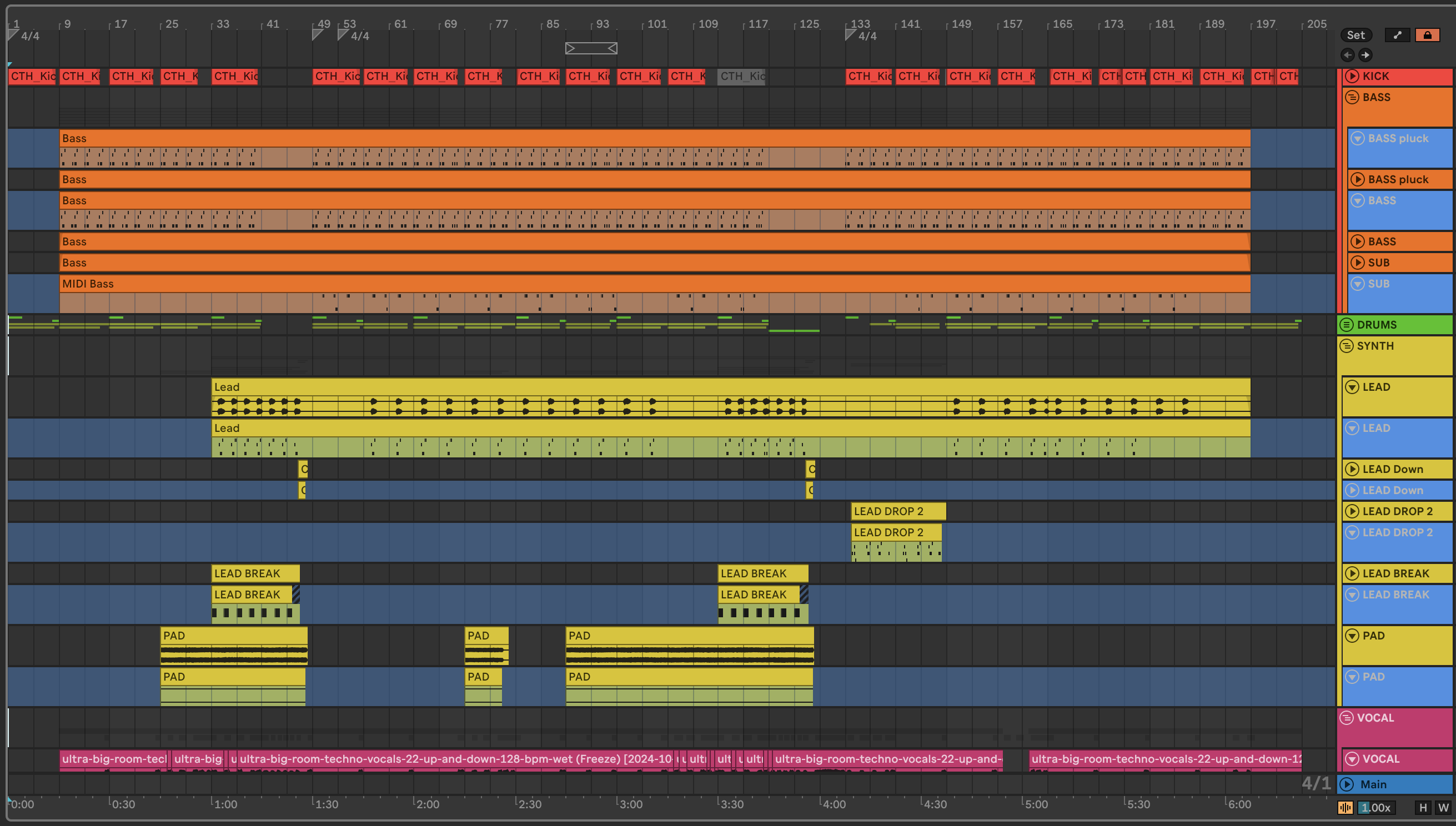Click the time signature marker at bar 49
1456x826 pixels.
[318, 35]
